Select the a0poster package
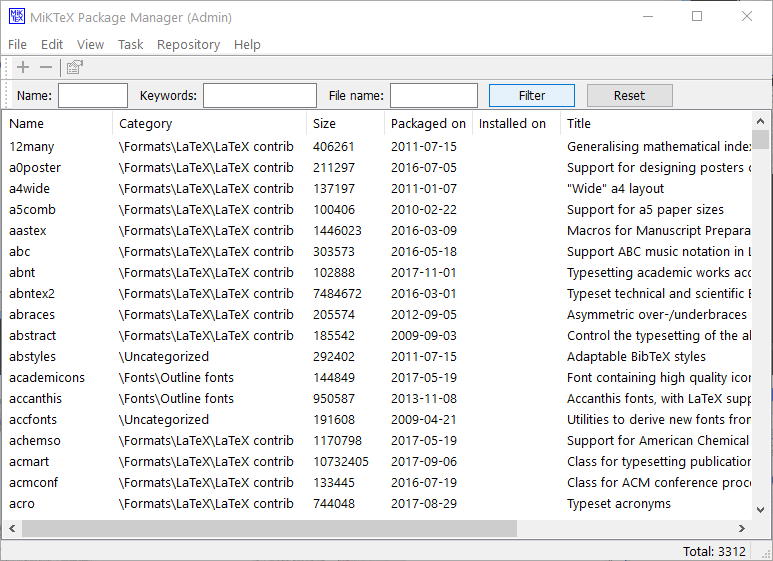 pyautogui.click(x=35, y=168)
